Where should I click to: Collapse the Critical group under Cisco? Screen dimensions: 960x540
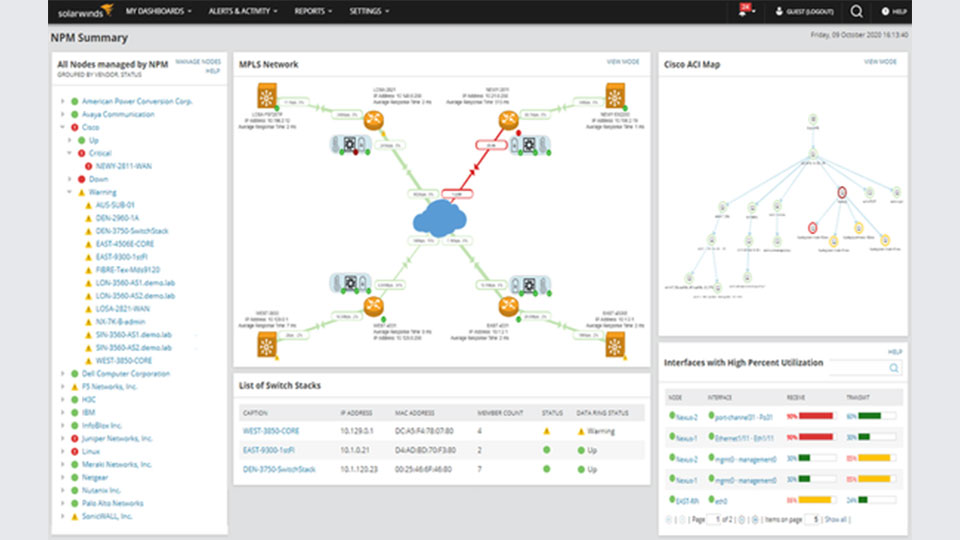coord(69,153)
